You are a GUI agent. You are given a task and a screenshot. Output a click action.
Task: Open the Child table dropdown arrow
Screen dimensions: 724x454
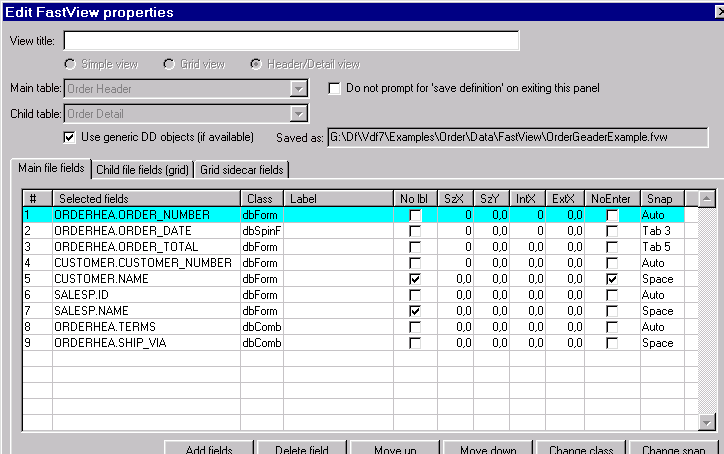click(x=299, y=114)
